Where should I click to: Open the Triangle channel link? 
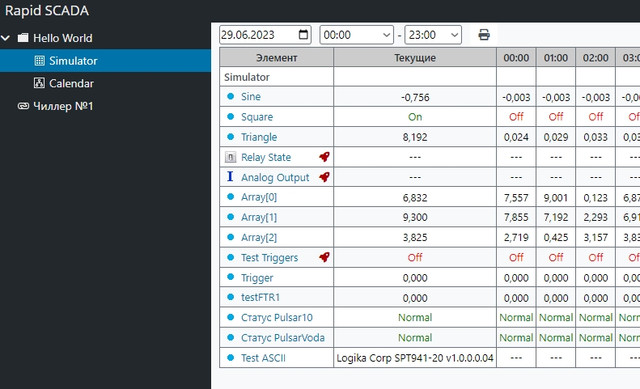click(x=259, y=137)
